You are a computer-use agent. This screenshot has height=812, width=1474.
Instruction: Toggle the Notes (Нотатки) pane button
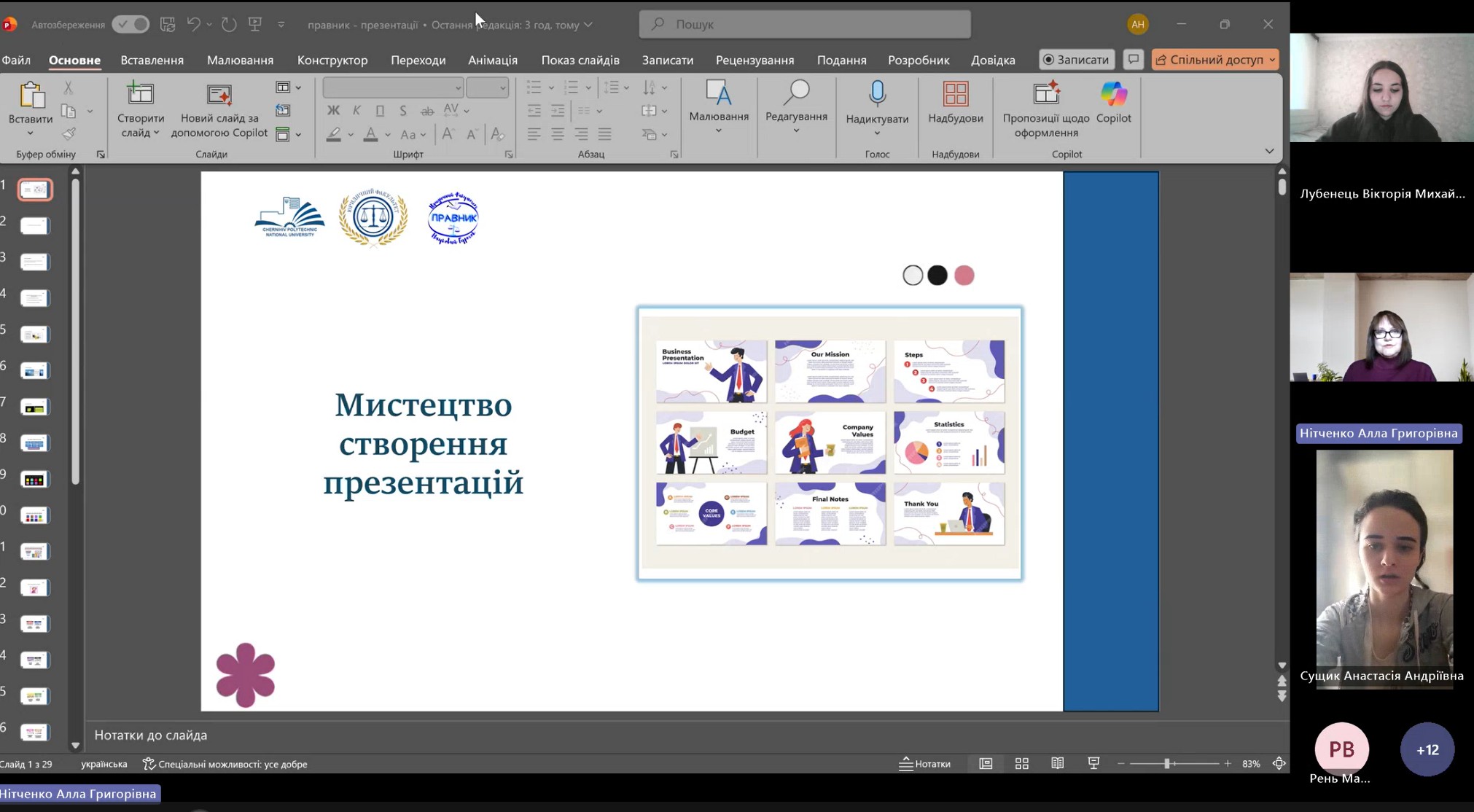924,763
